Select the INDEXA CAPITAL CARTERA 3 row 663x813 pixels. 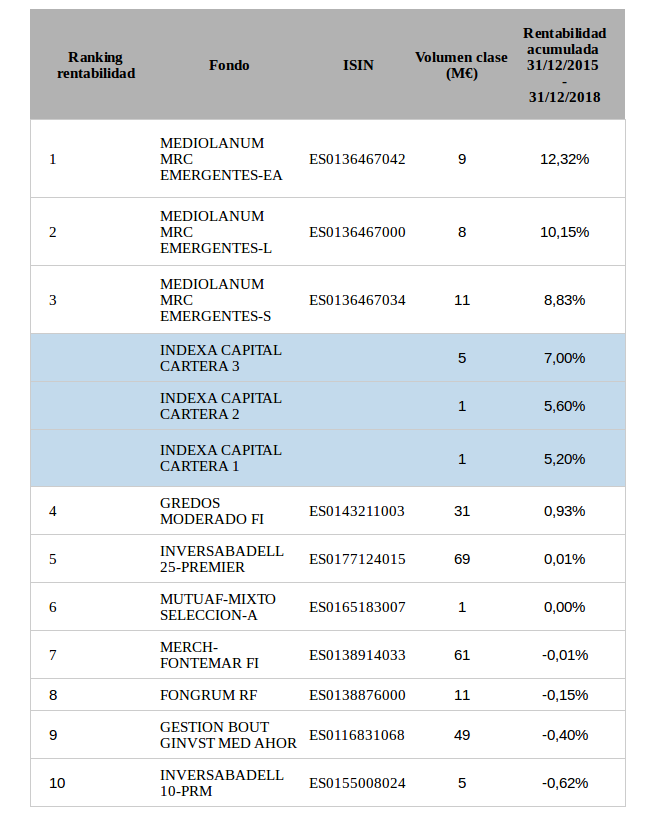221,358
